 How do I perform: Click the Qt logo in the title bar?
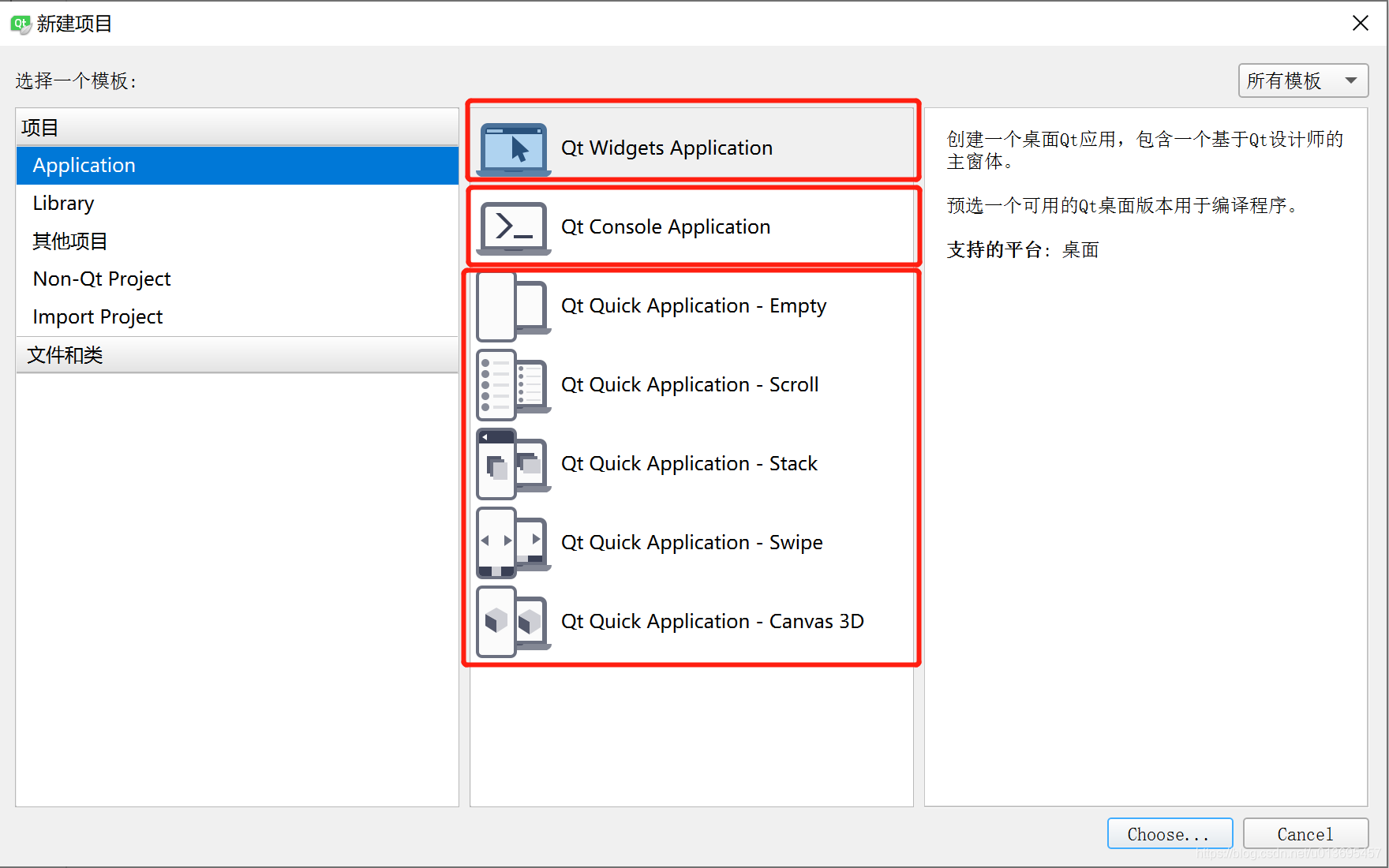coord(21,24)
